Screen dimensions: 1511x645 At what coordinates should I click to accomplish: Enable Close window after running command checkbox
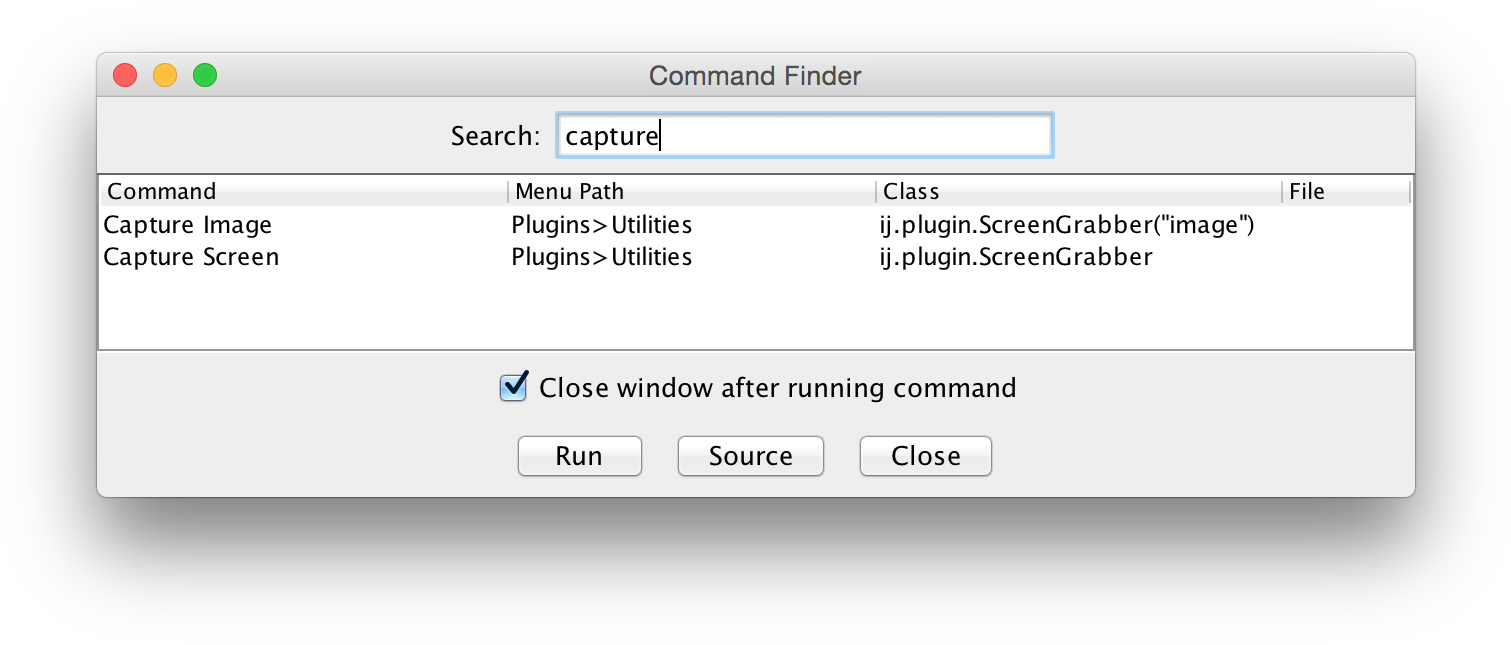point(513,387)
